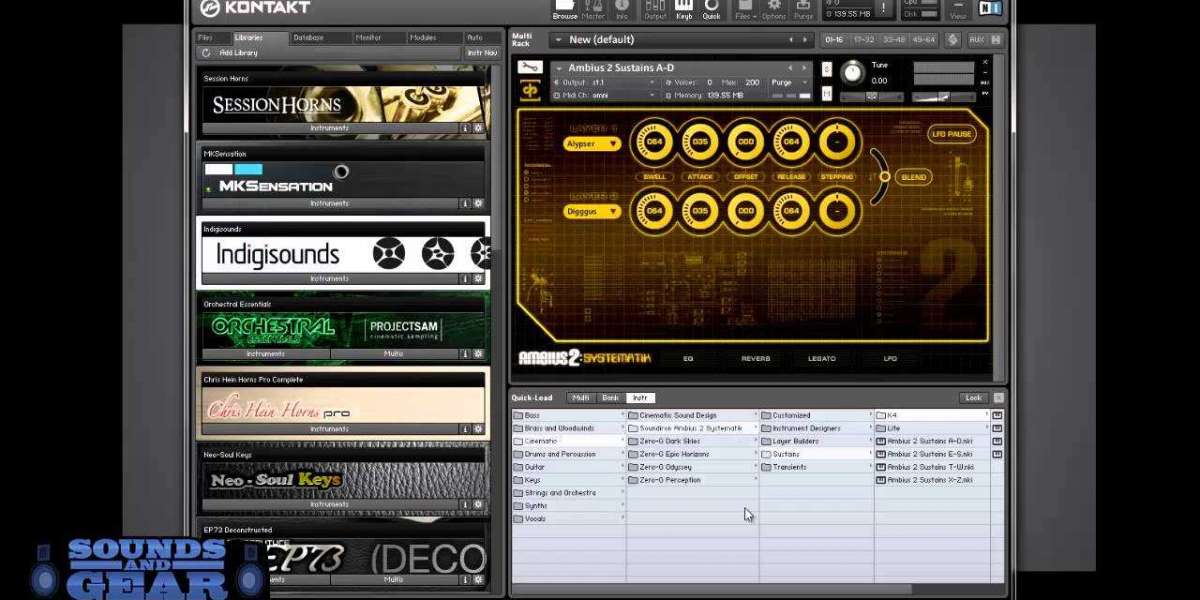Viewport: 1200px width, 600px height.
Task: Click the refresh icon beside Add Library
Action: (x=206, y=52)
